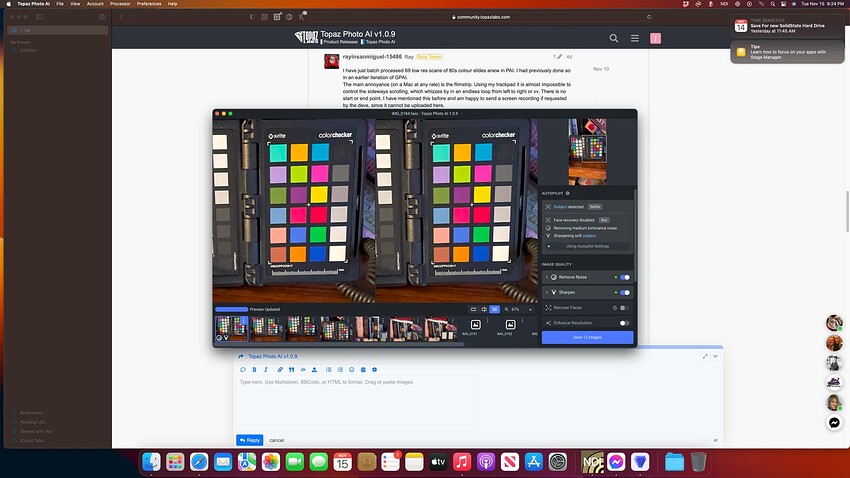
Task: Toggle the Sharpen switch
Action: [624, 292]
